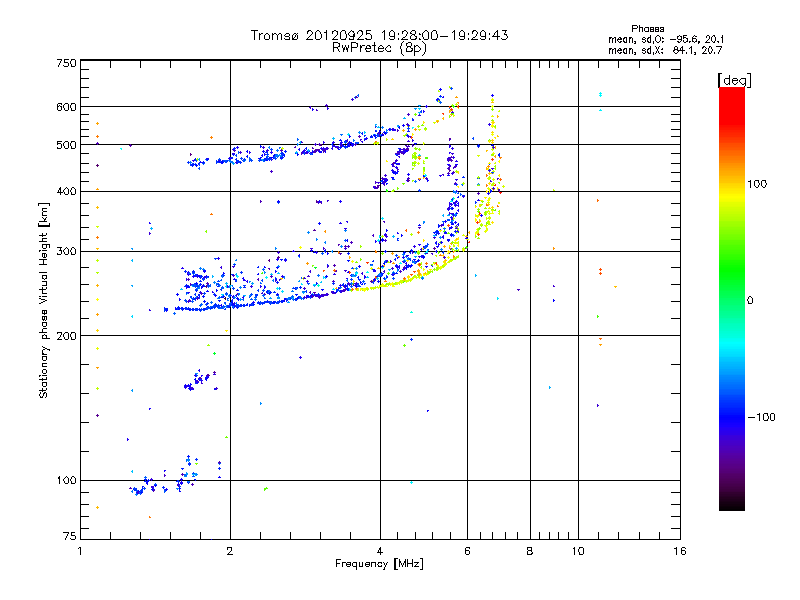Click the "8" frequency tick label
The width and height of the screenshot is (800, 600).
(x=530, y=551)
